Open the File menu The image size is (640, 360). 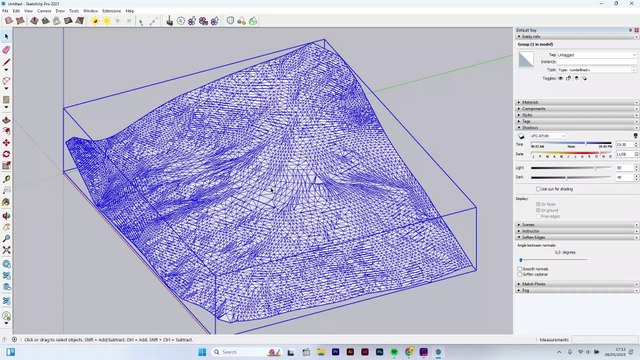click(x=5, y=11)
